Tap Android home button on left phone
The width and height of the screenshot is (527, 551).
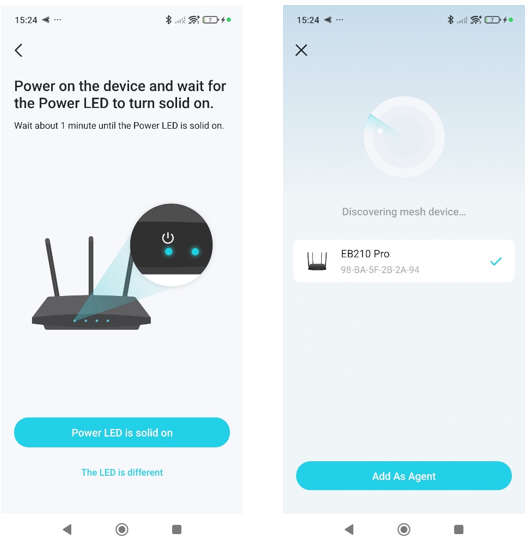click(x=122, y=529)
